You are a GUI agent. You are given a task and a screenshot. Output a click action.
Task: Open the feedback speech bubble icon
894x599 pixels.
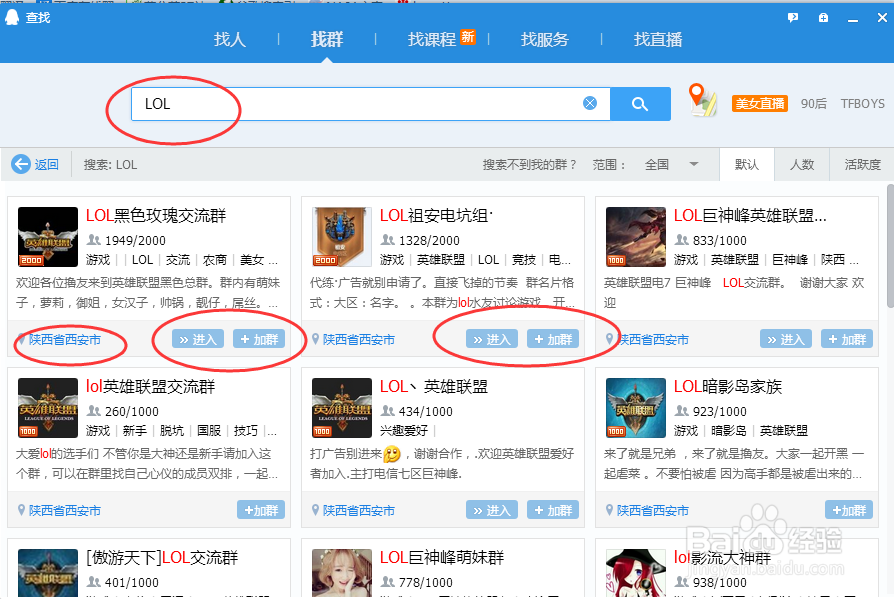[793, 18]
